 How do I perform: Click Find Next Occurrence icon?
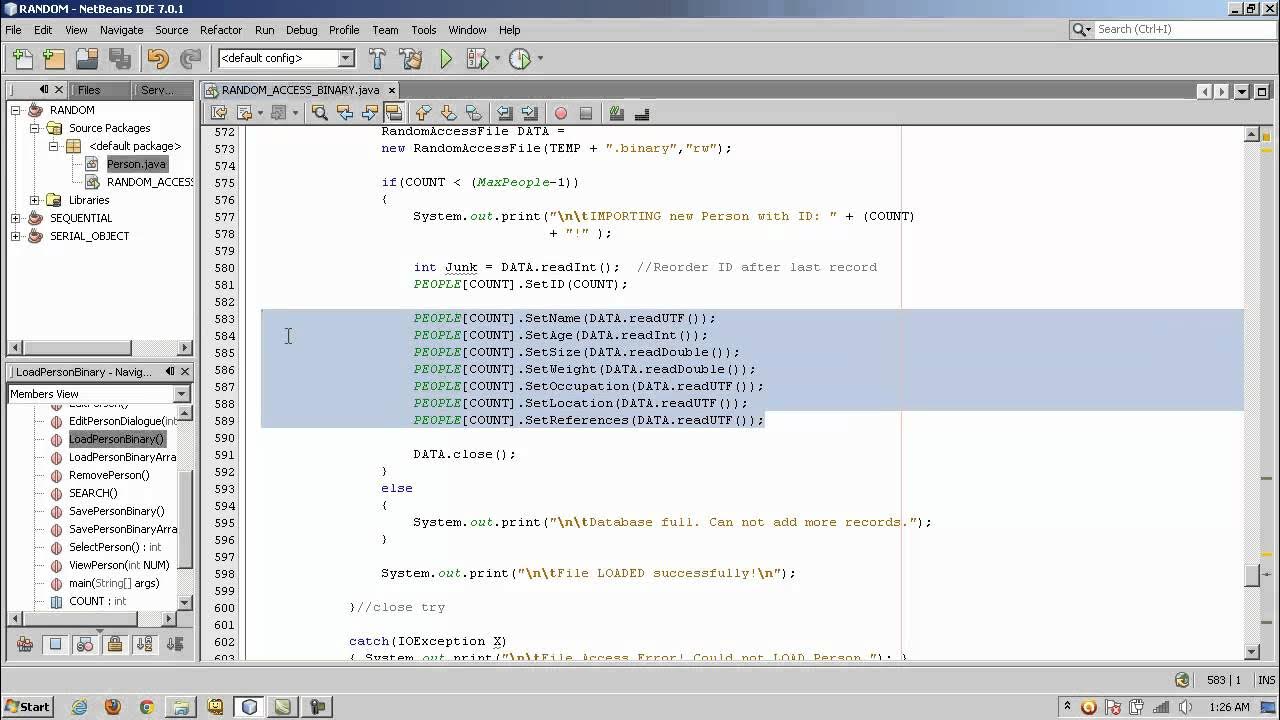click(x=370, y=113)
